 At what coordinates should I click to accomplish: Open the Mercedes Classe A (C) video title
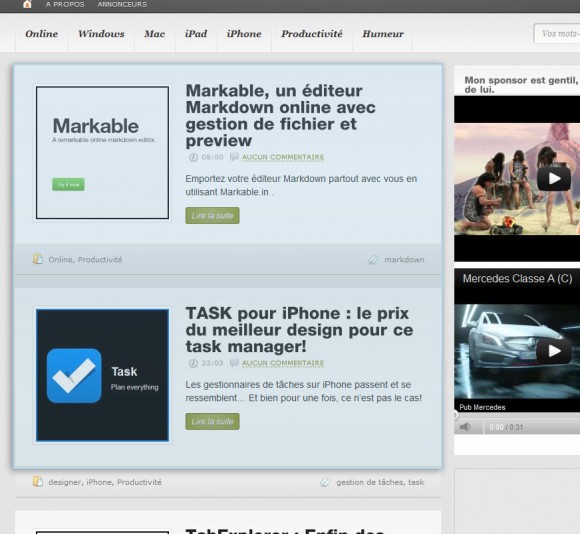[517, 278]
